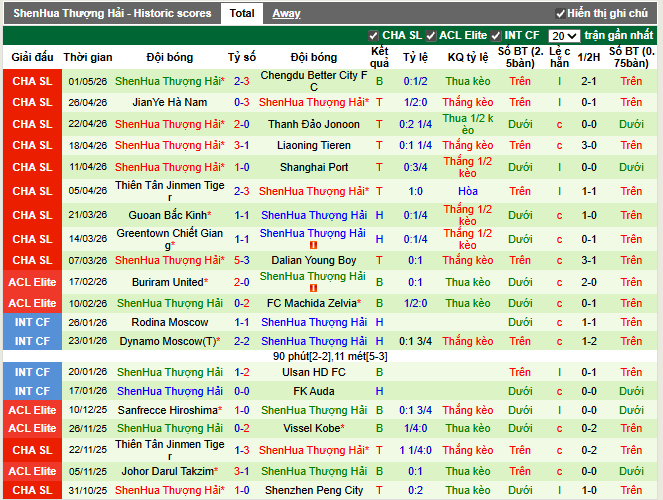Screen dimensions: 663x500
Task: Click ShenHua Thượng Hải - Historic scores title
Action: (112, 14)
